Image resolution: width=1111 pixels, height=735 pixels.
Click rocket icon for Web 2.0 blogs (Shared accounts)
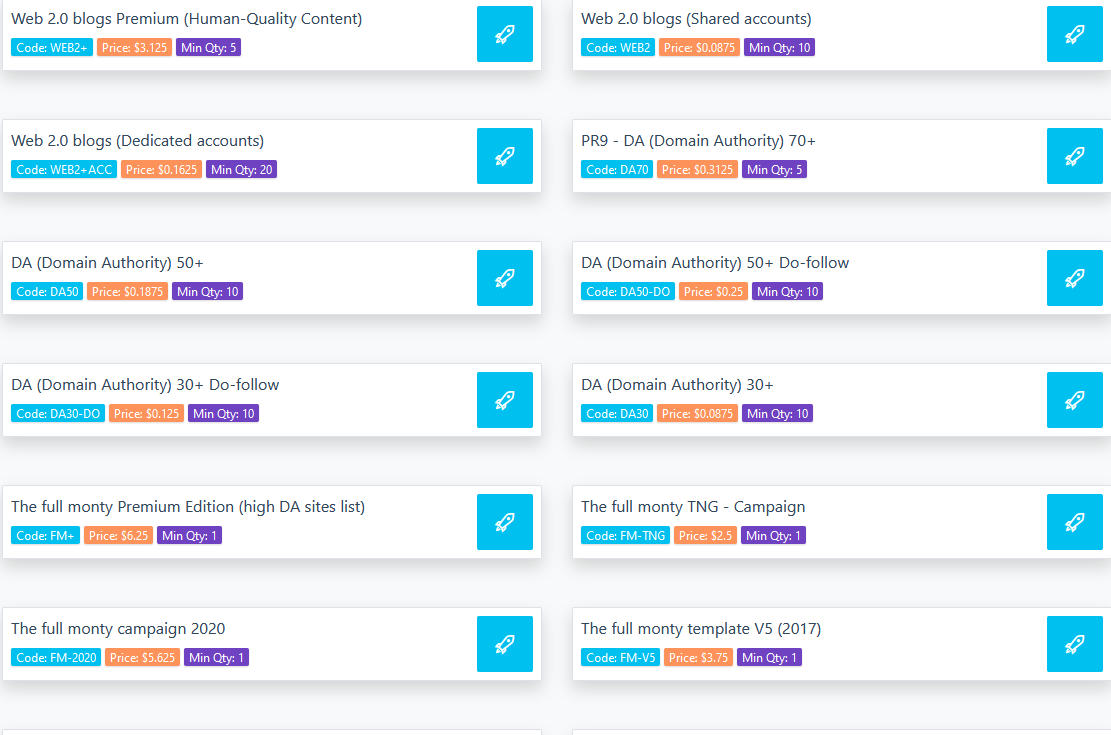pyautogui.click(x=1074, y=34)
